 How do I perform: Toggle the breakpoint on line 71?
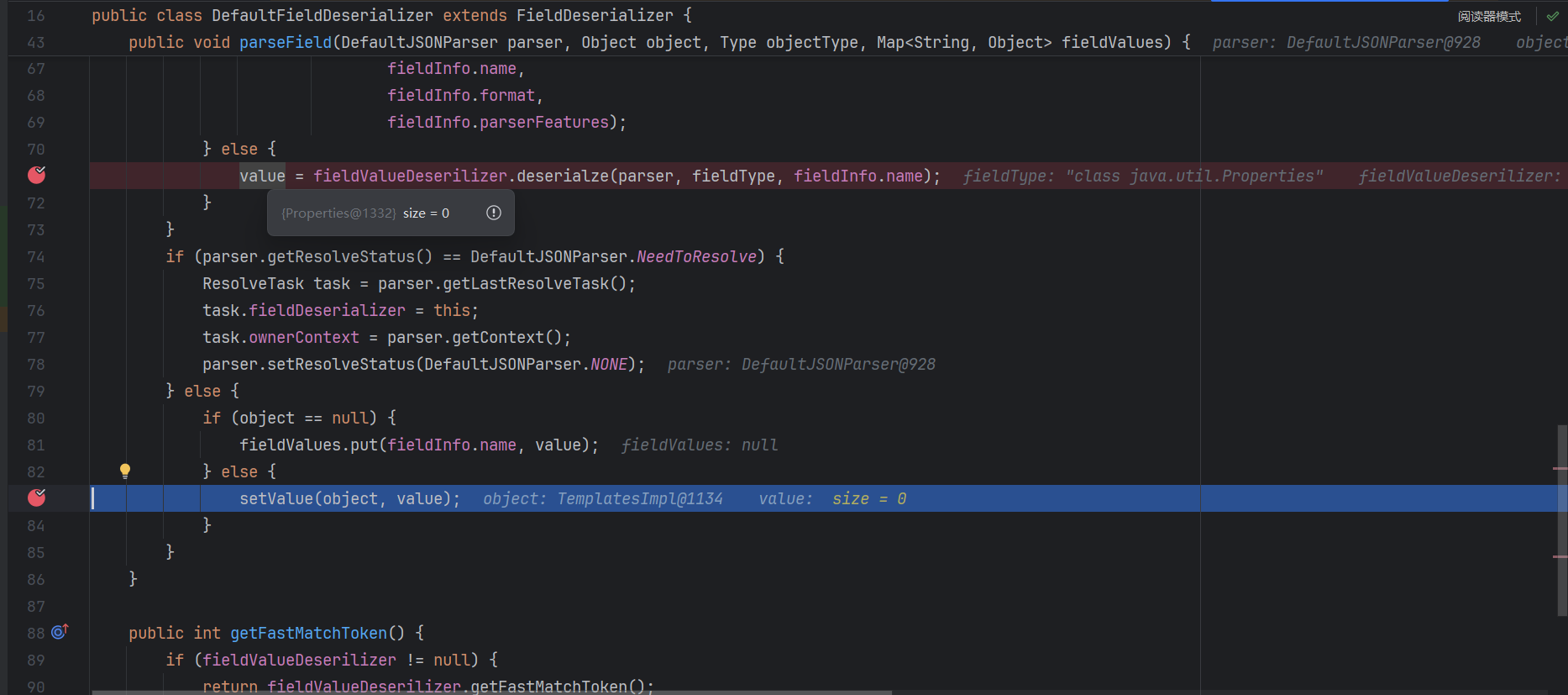click(37, 175)
